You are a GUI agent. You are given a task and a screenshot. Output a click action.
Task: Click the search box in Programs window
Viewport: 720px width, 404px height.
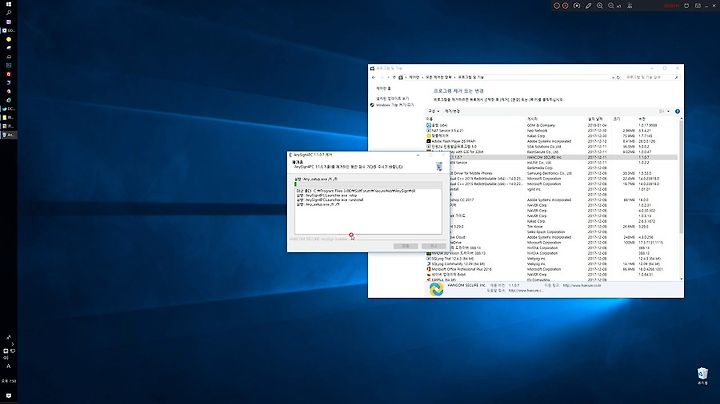(651, 78)
